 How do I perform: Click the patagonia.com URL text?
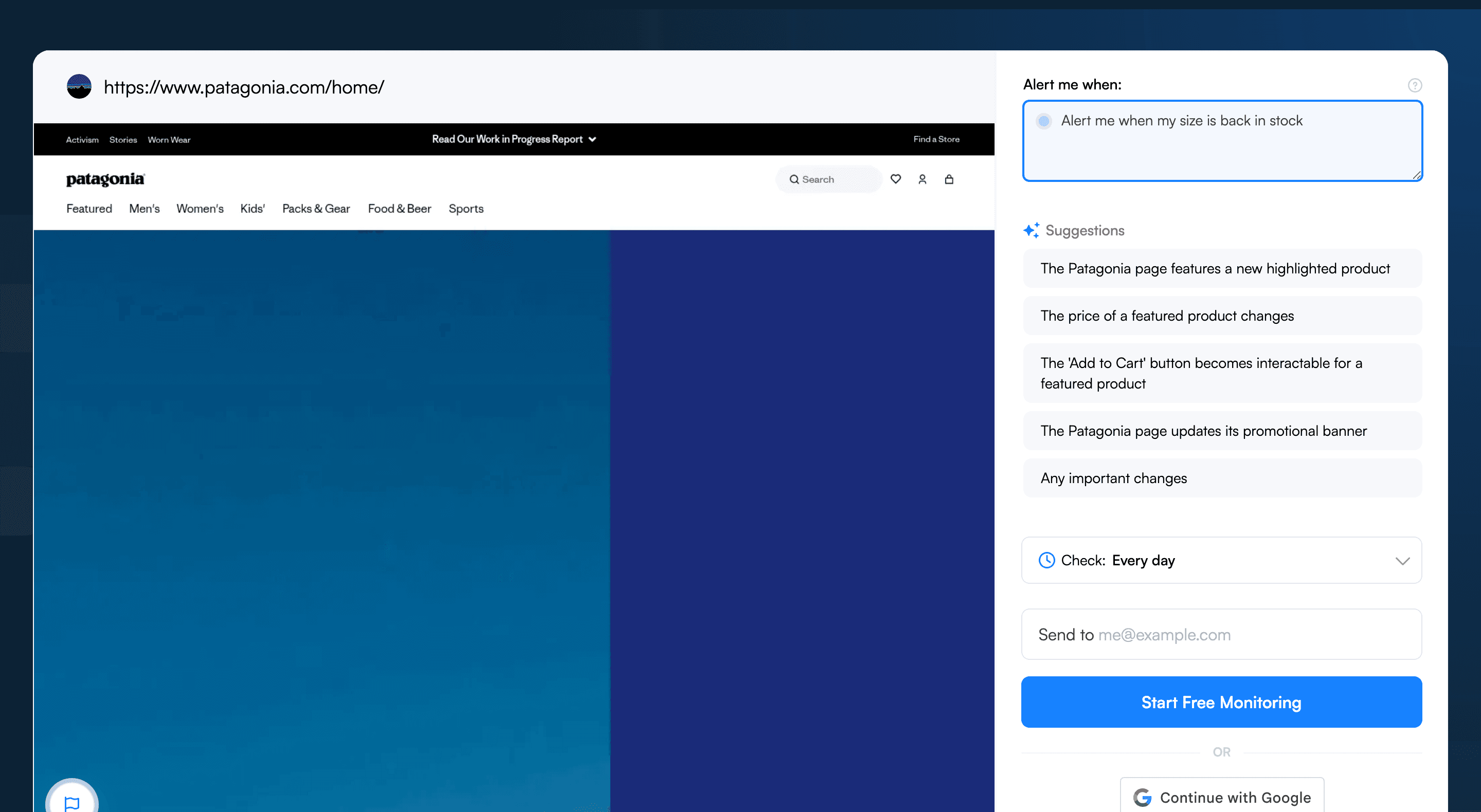[x=244, y=87]
